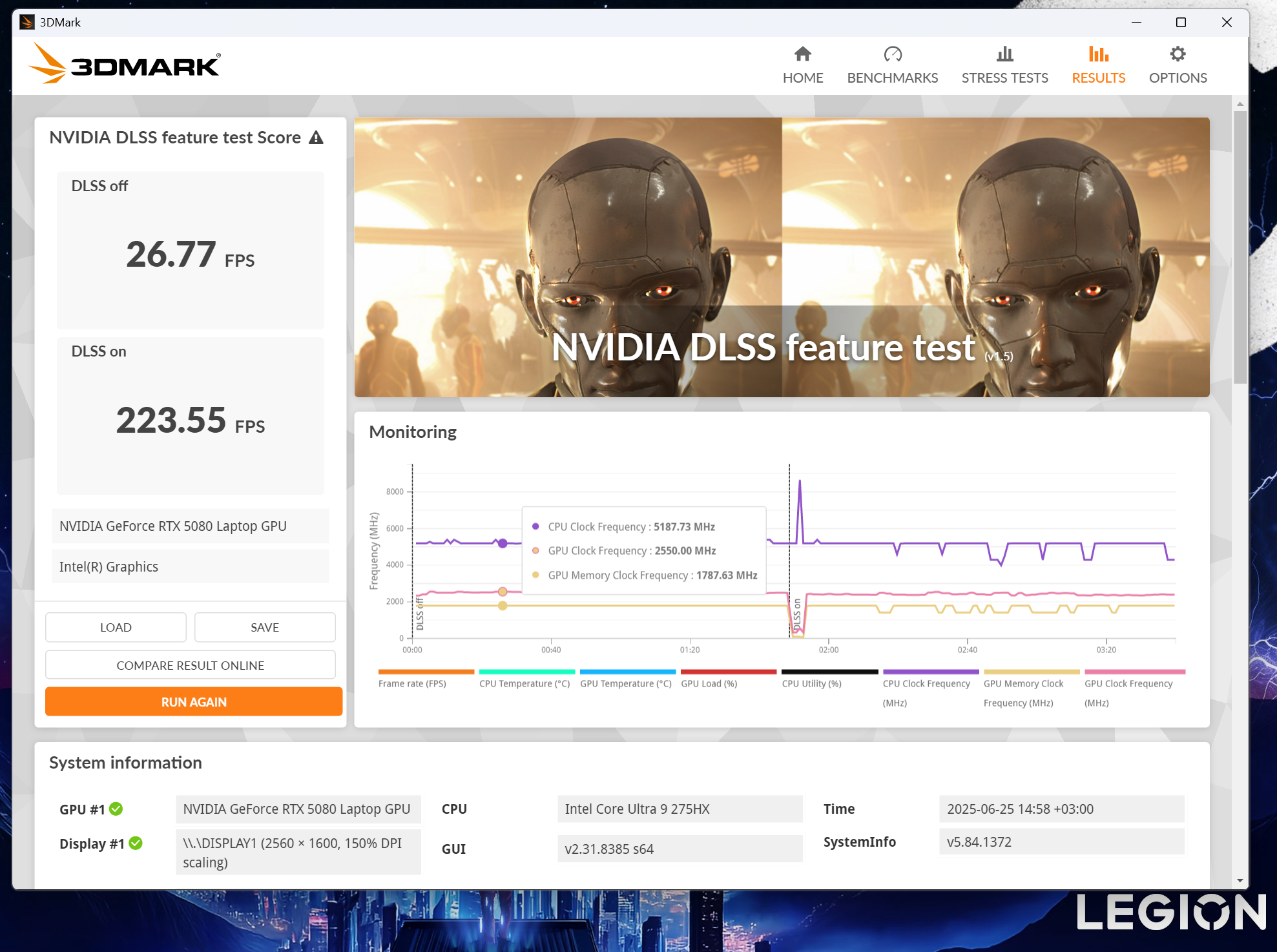Click the Intel Core Ultra 9 275HX field
Image resolution: width=1277 pixels, height=952 pixels.
point(680,809)
